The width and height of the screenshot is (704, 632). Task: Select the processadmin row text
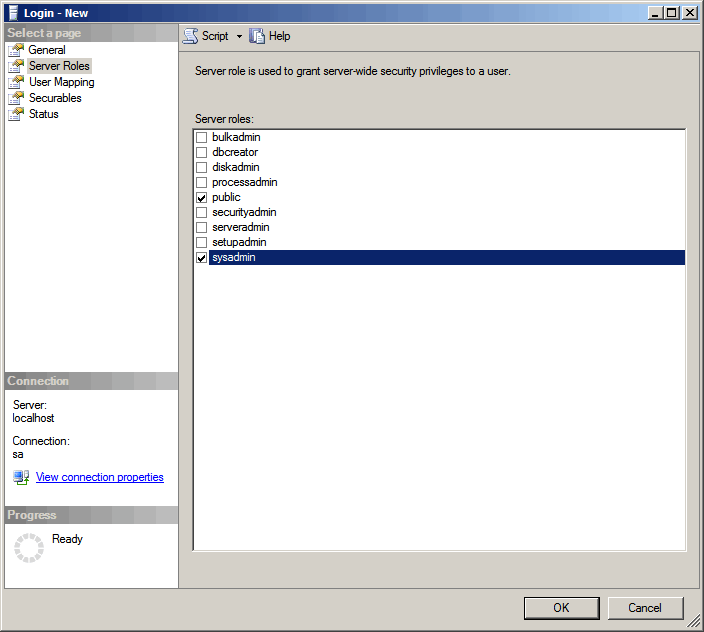[x=245, y=182]
